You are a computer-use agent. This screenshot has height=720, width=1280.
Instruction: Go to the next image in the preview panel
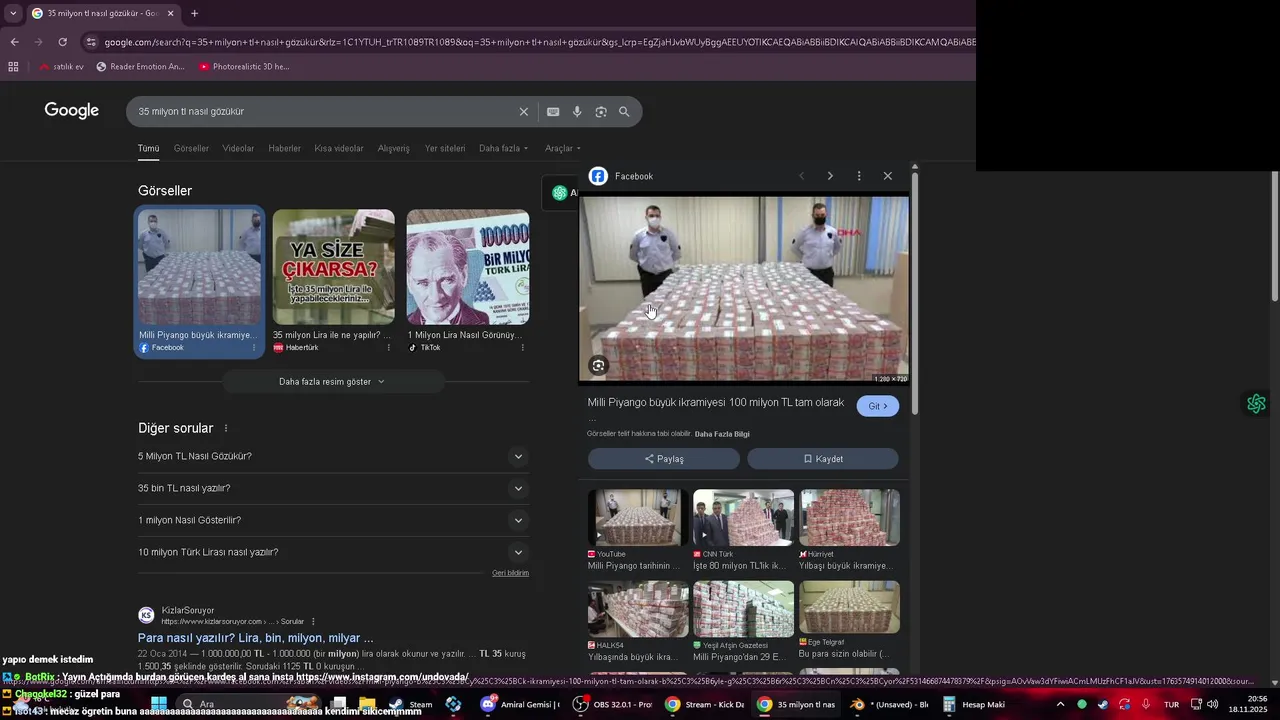830,176
